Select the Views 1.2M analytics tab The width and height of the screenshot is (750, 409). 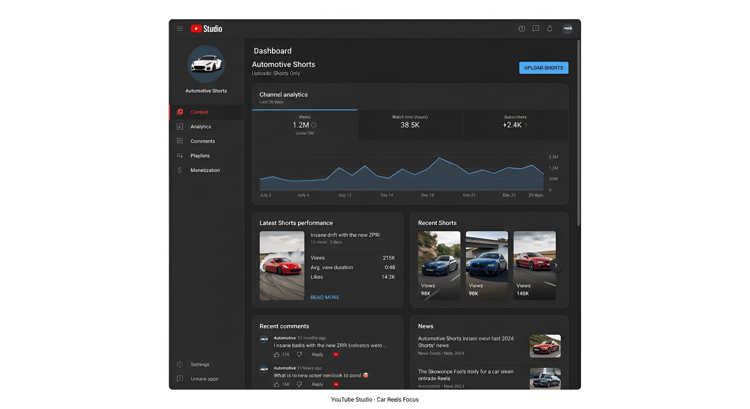[x=305, y=125]
